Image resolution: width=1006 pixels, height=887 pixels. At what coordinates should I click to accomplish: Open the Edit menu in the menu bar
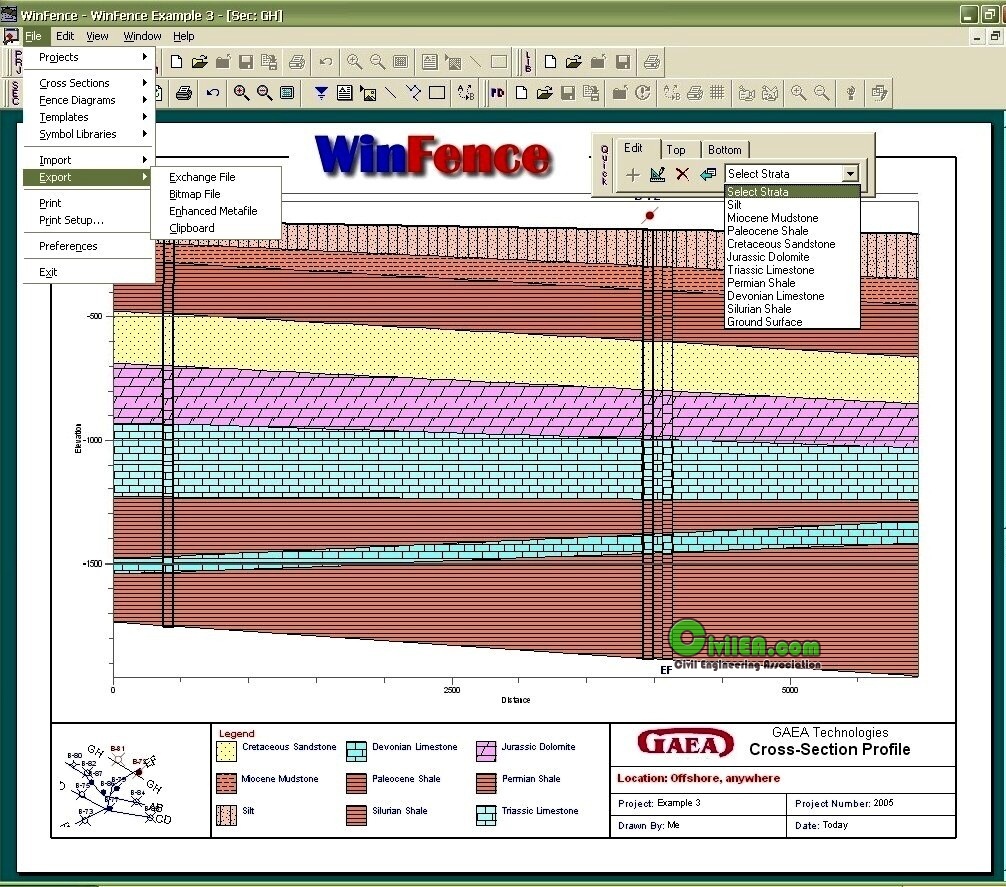pyautogui.click(x=65, y=36)
